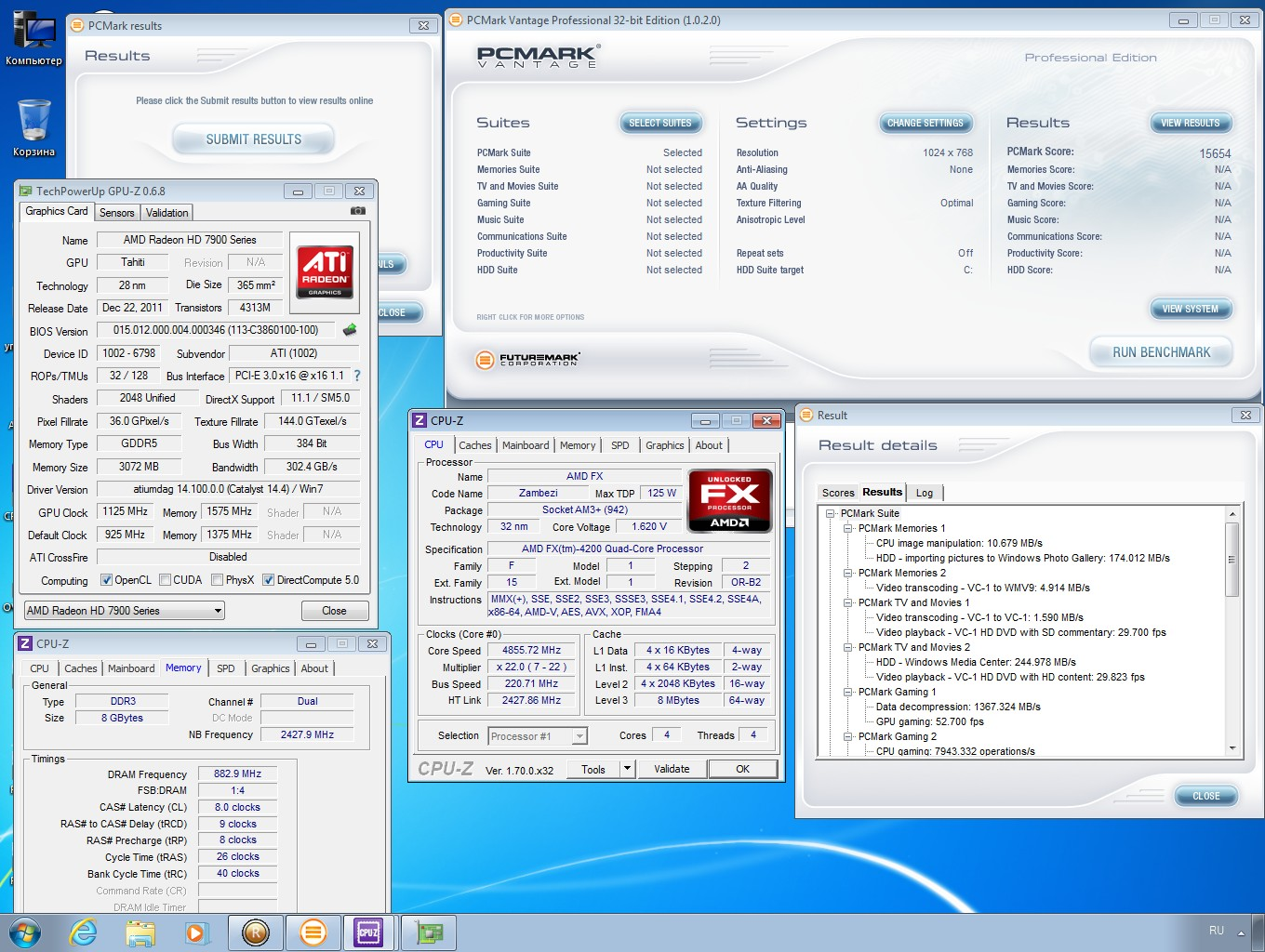Screen dimensions: 1265x952
Task: Open the CPU-Z Tools dropdown arrow
Action: (x=627, y=769)
